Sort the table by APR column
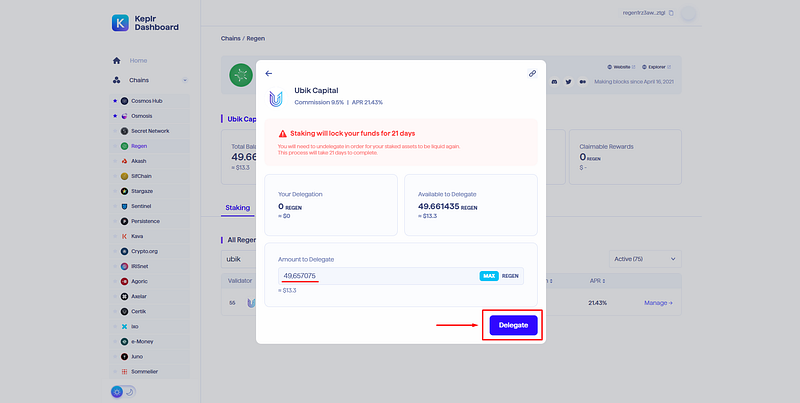The image size is (800, 403). tap(596, 281)
